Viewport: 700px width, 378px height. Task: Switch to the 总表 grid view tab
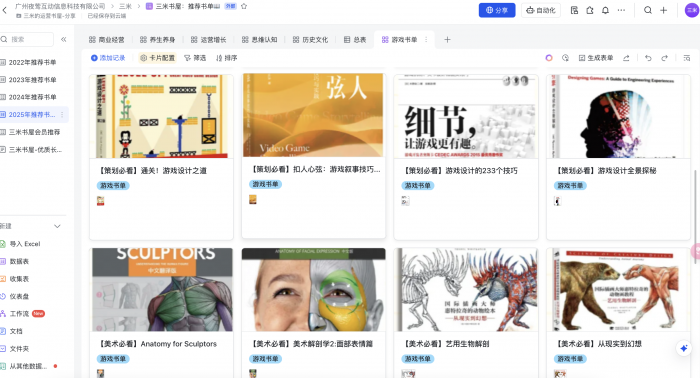[x=355, y=40]
